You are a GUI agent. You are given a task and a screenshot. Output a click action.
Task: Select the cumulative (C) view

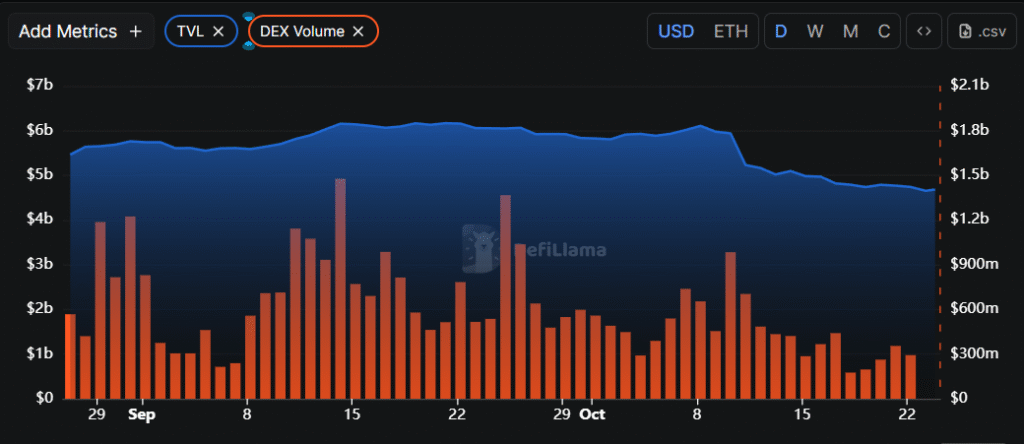pyautogui.click(x=883, y=31)
